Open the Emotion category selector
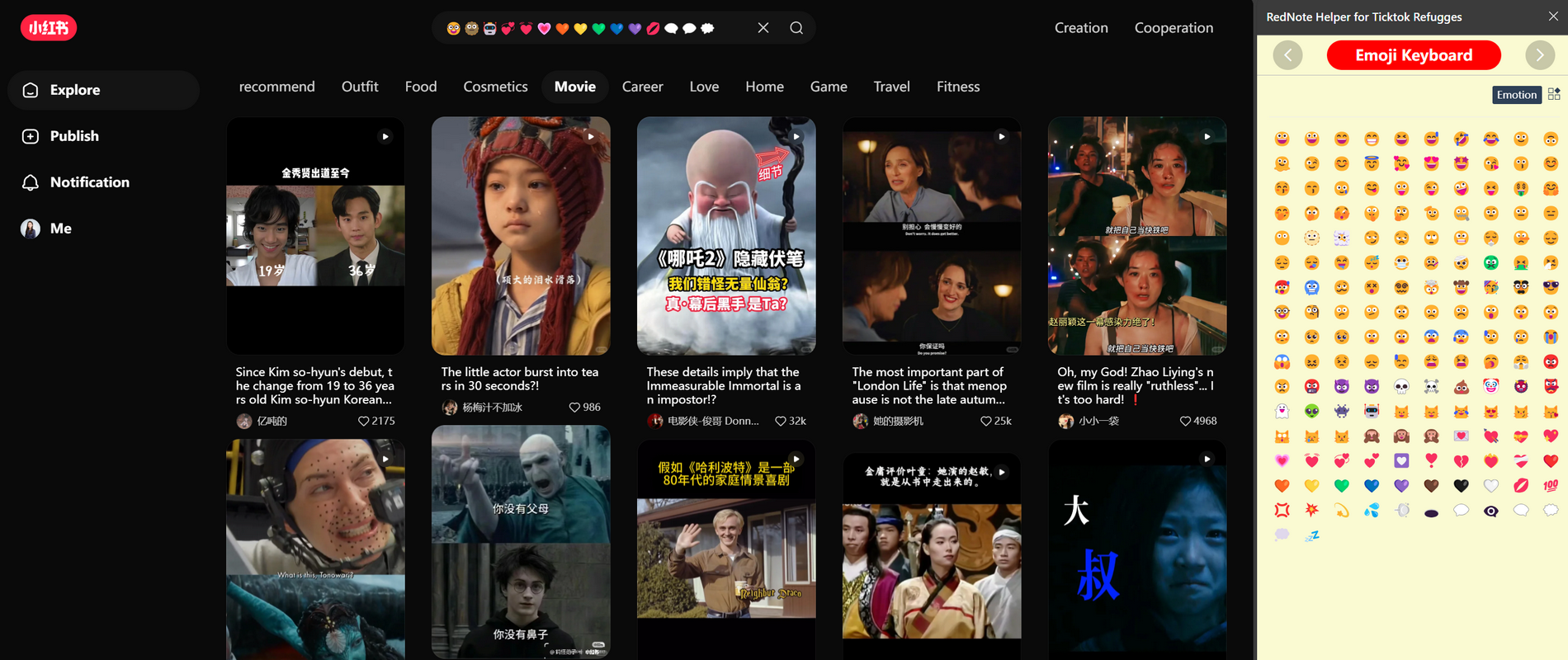 pyautogui.click(x=1516, y=95)
